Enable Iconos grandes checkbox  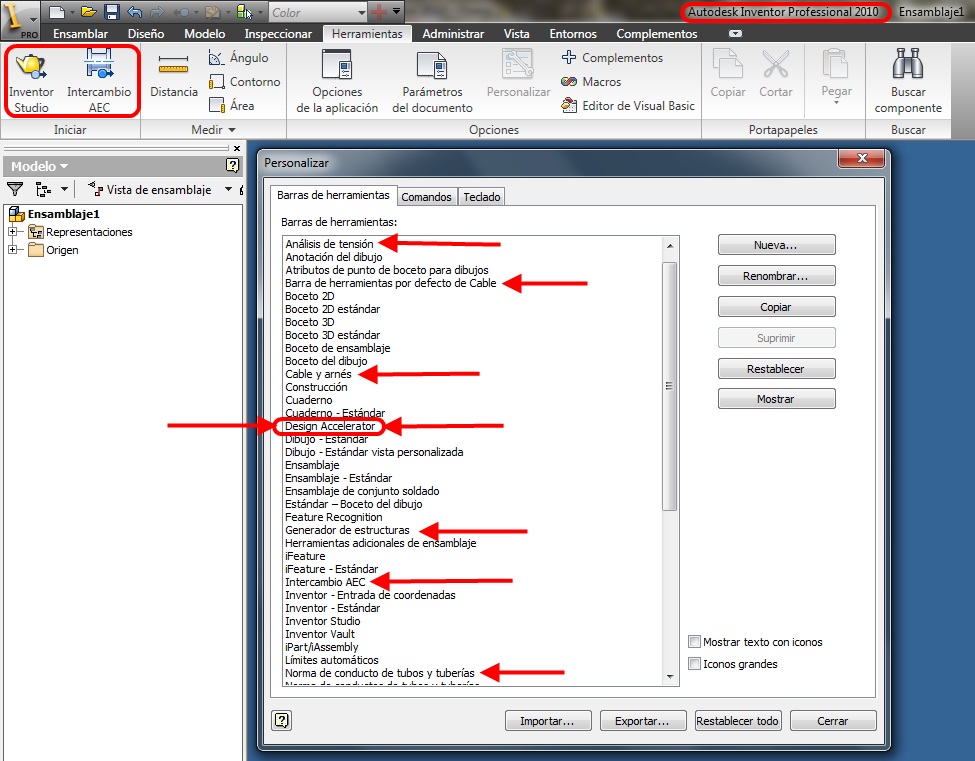(x=695, y=663)
